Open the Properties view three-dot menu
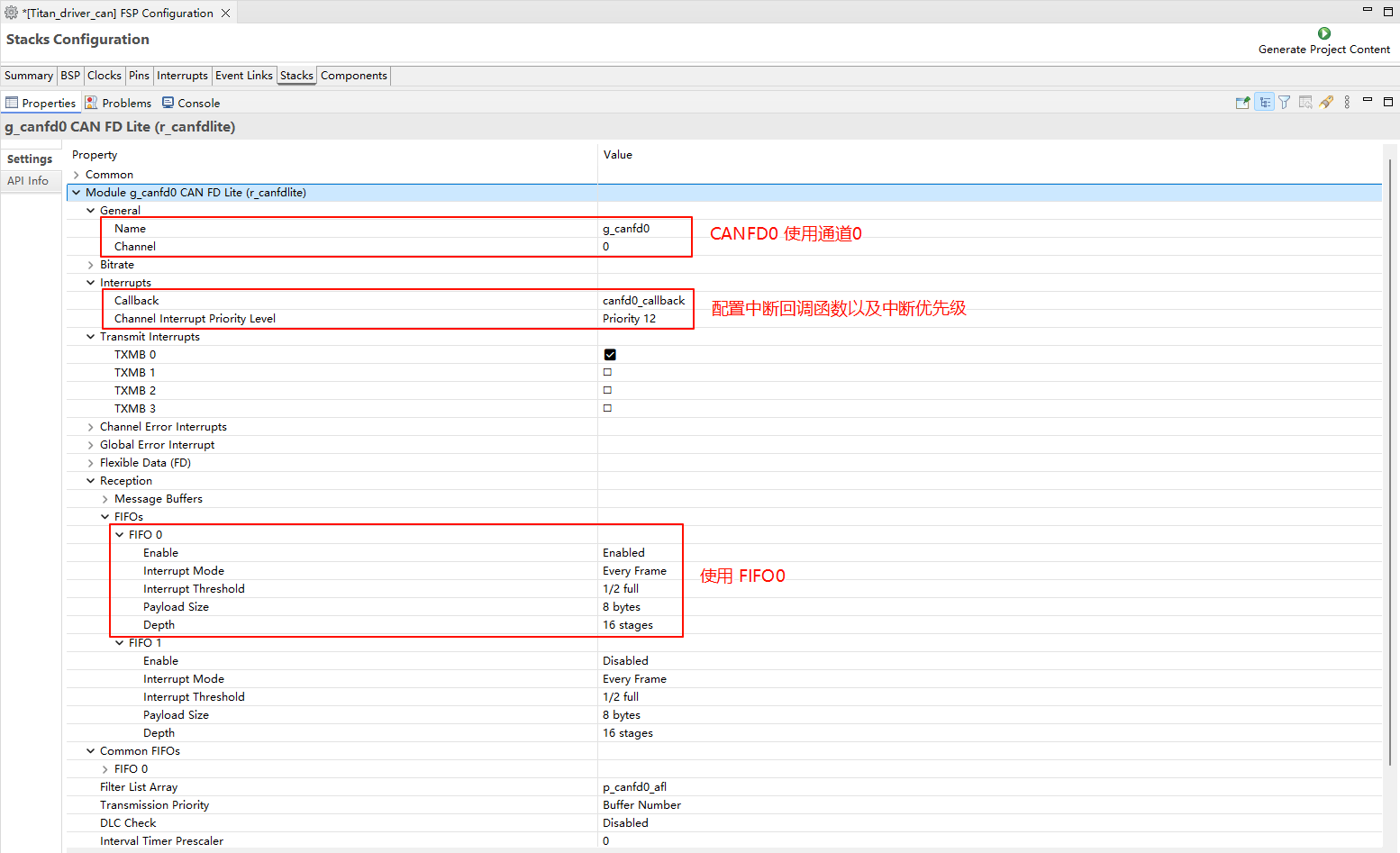 [x=1347, y=103]
